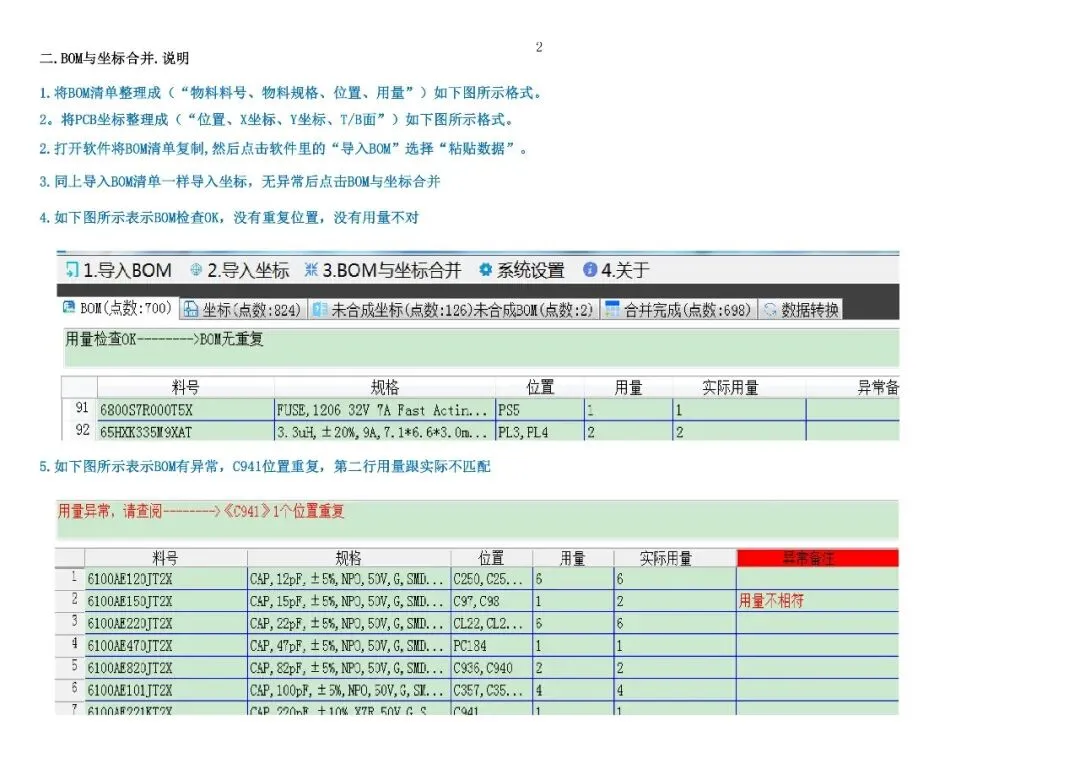Switch to the 数据转换 tab
This screenshot has height=764, width=1080.
tap(800, 310)
